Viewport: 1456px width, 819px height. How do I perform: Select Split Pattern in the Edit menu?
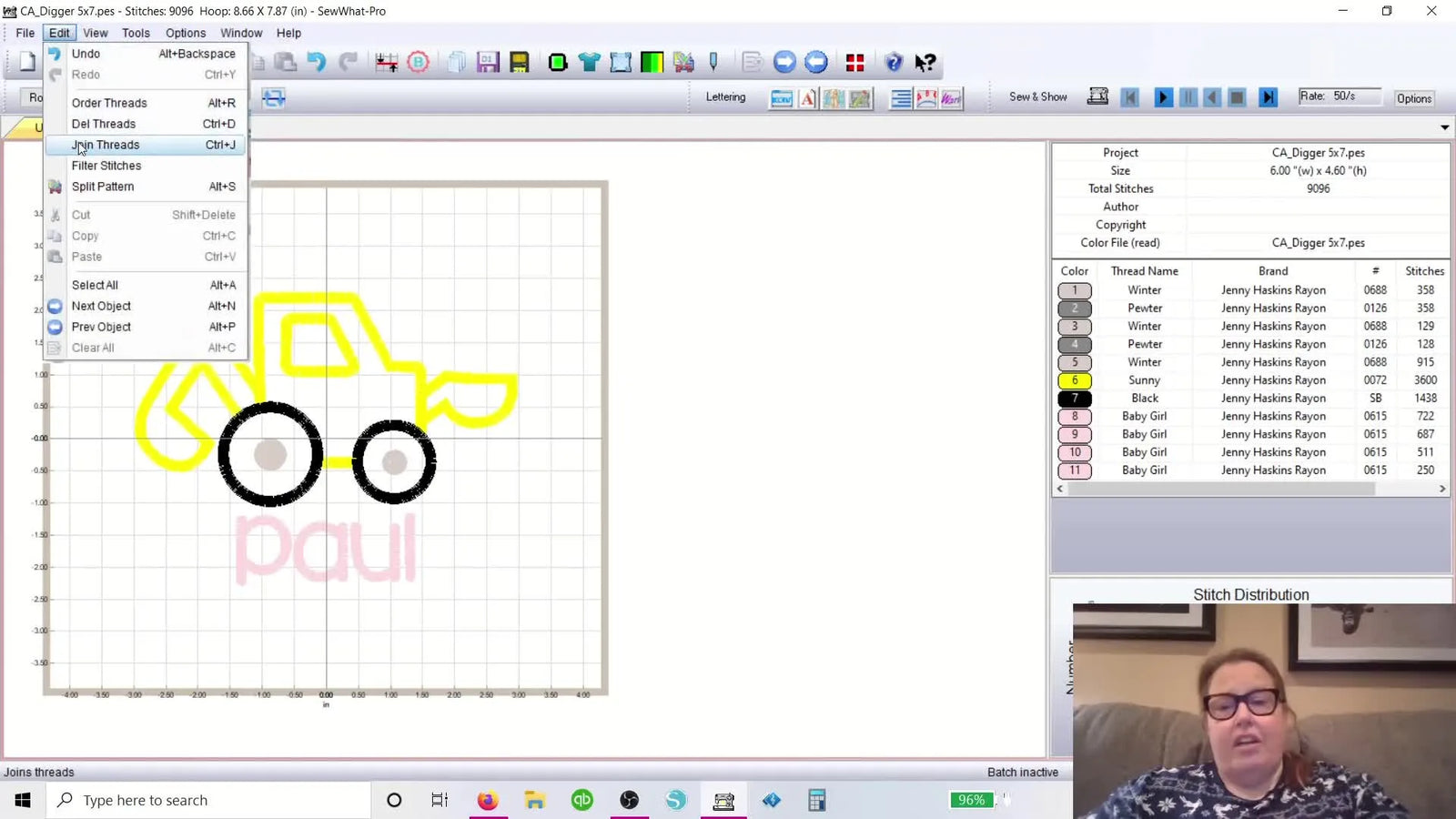click(102, 187)
